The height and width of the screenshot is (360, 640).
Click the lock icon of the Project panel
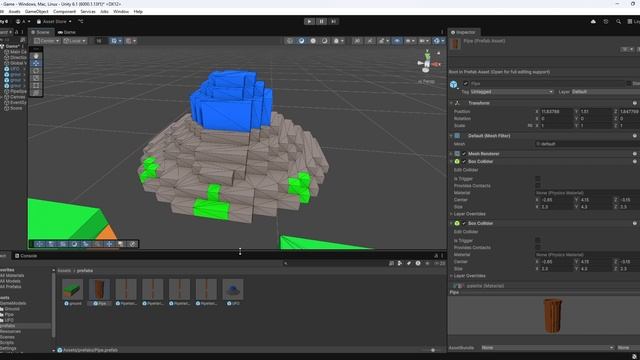436,256
